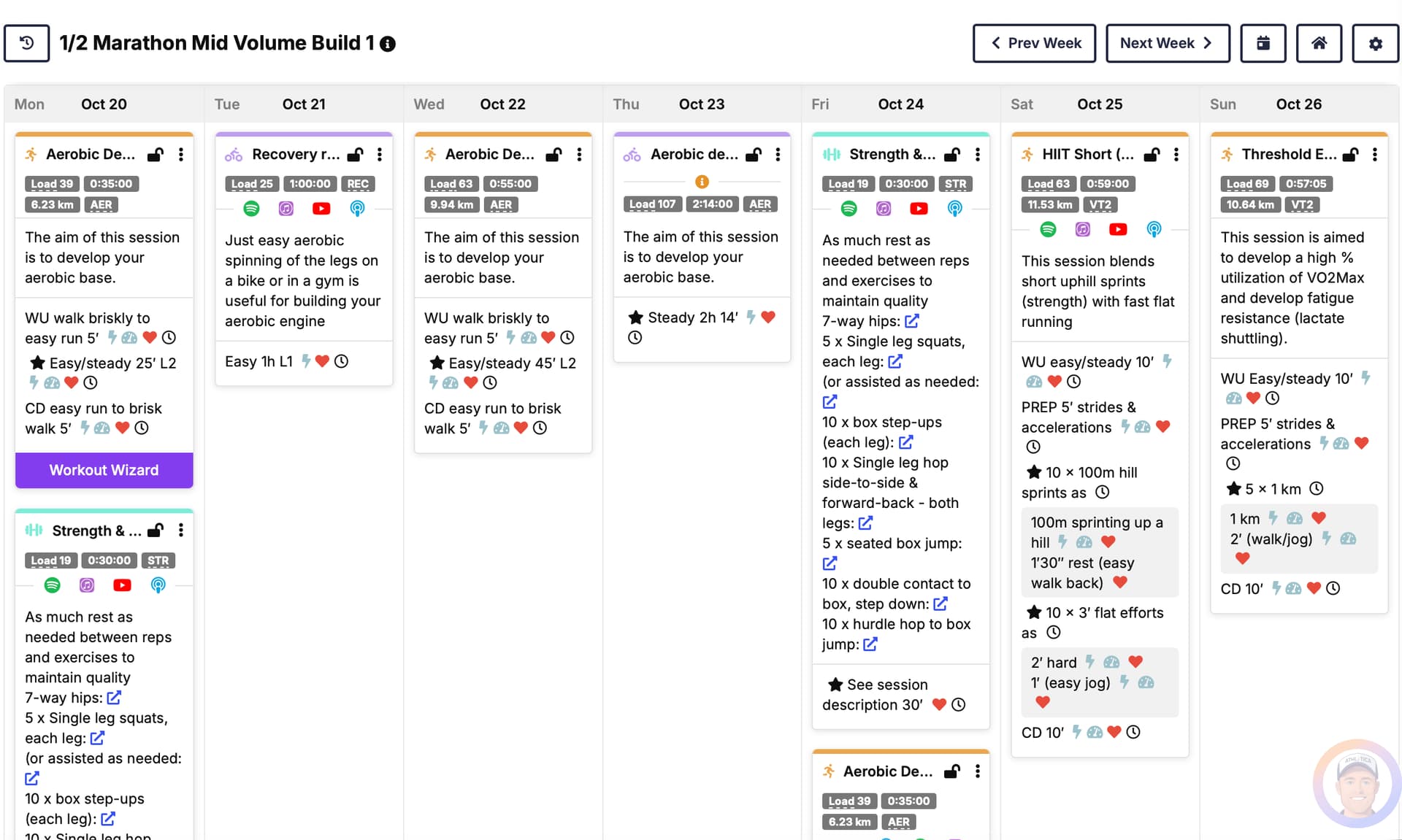Open three-dot menu on Saturday HIIT Short

1176,155
